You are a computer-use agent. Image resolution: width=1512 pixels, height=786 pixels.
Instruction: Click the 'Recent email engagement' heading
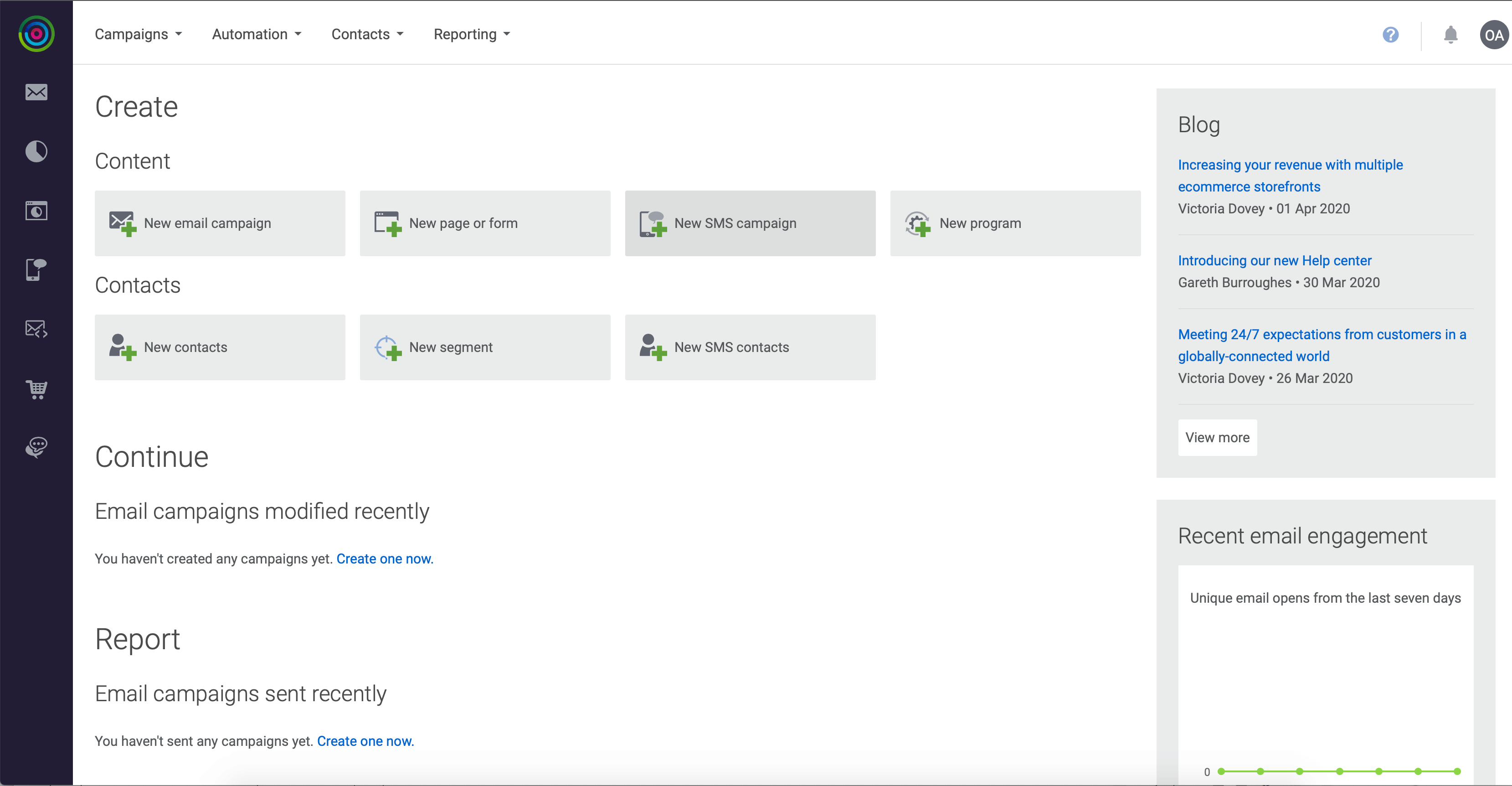click(1302, 536)
